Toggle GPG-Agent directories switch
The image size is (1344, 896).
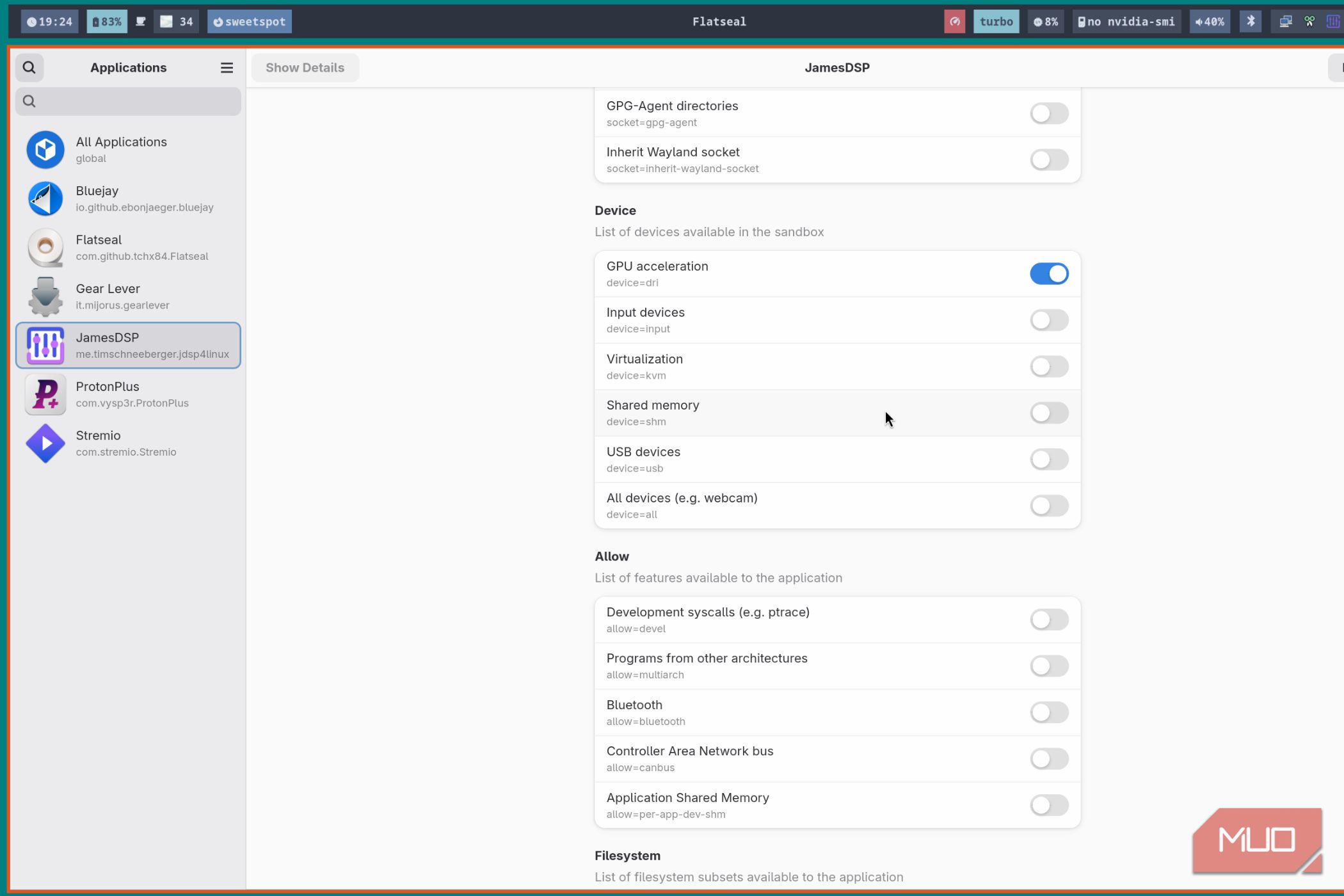(1049, 114)
